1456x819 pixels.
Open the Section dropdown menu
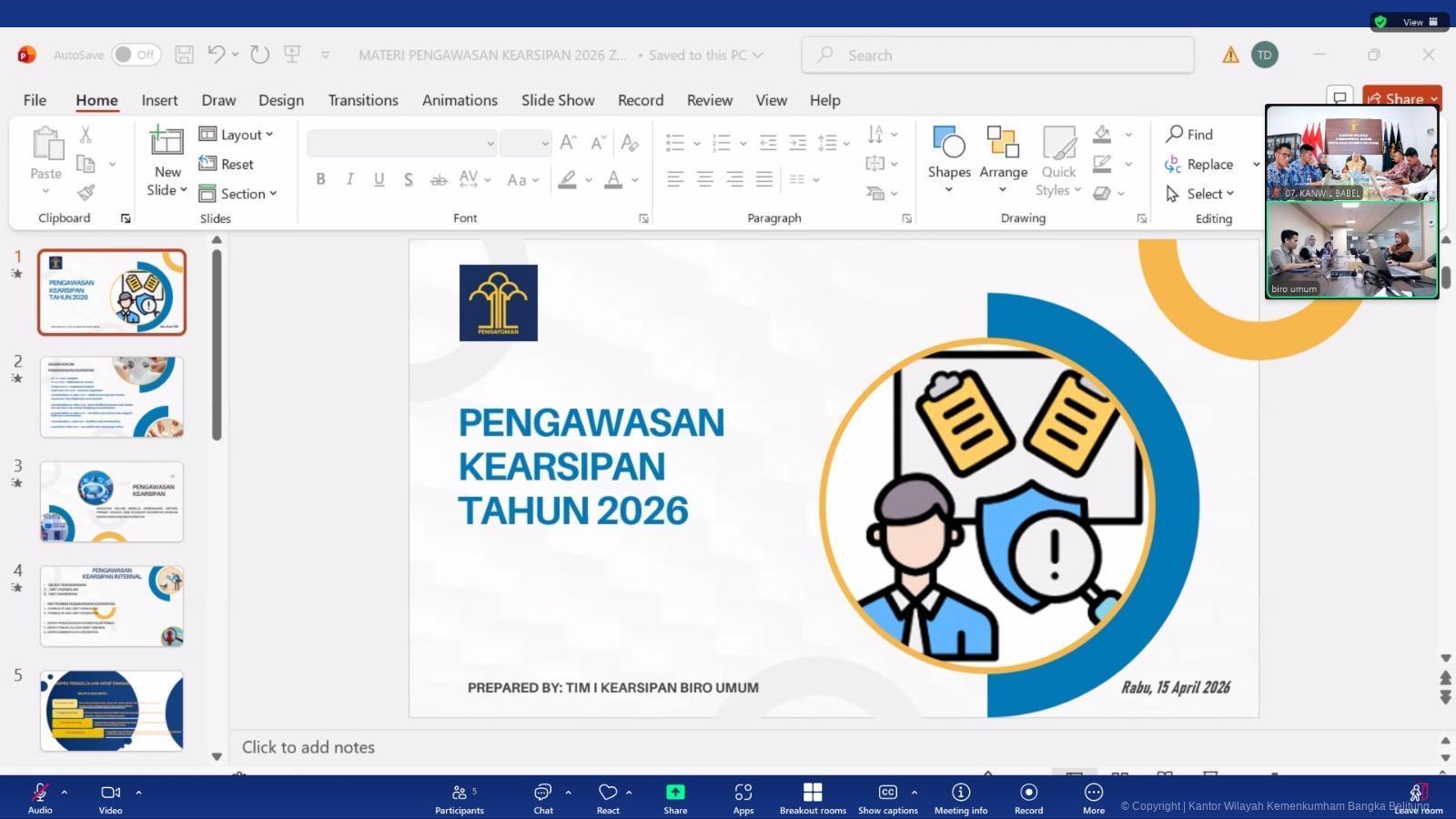(x=238, y=194)
